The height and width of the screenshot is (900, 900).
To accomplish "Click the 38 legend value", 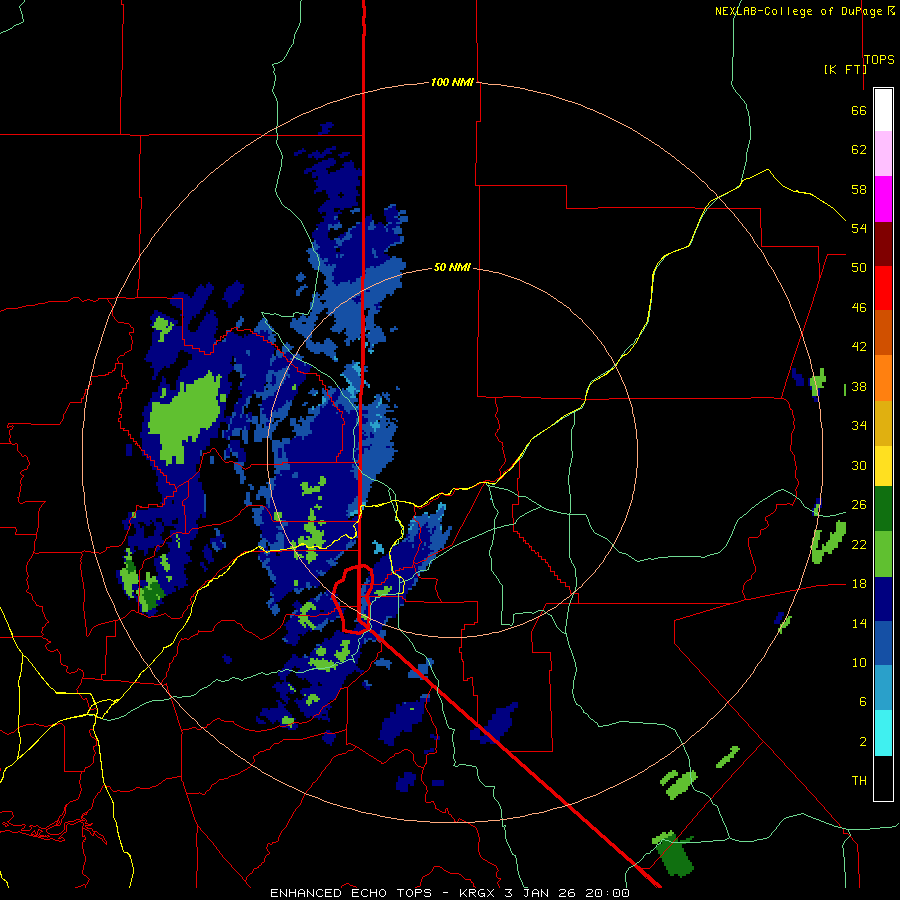I will pos(859,387).
